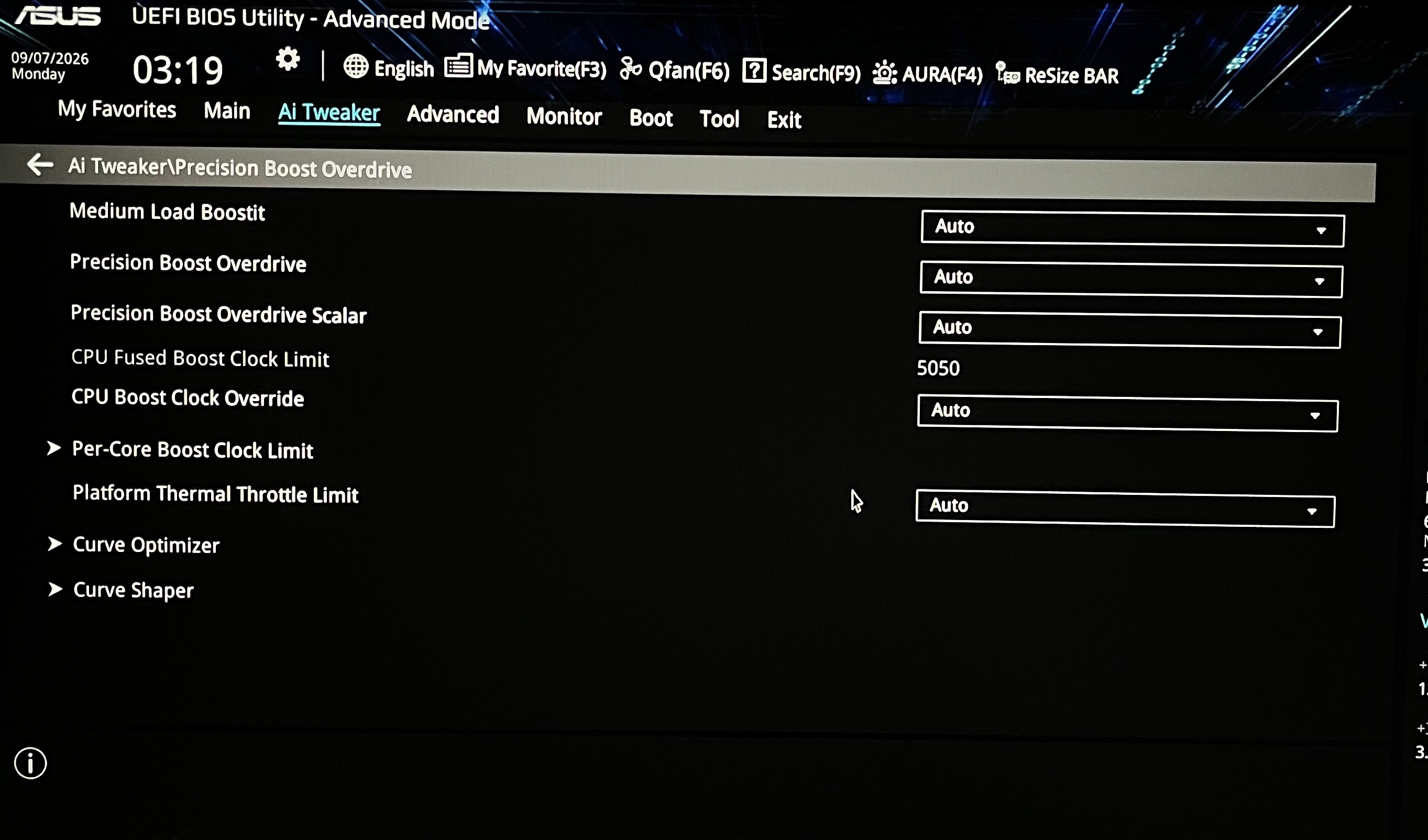Expand Per-Core Boost Clock Limit submenu arrow

[x=54, y=448]
